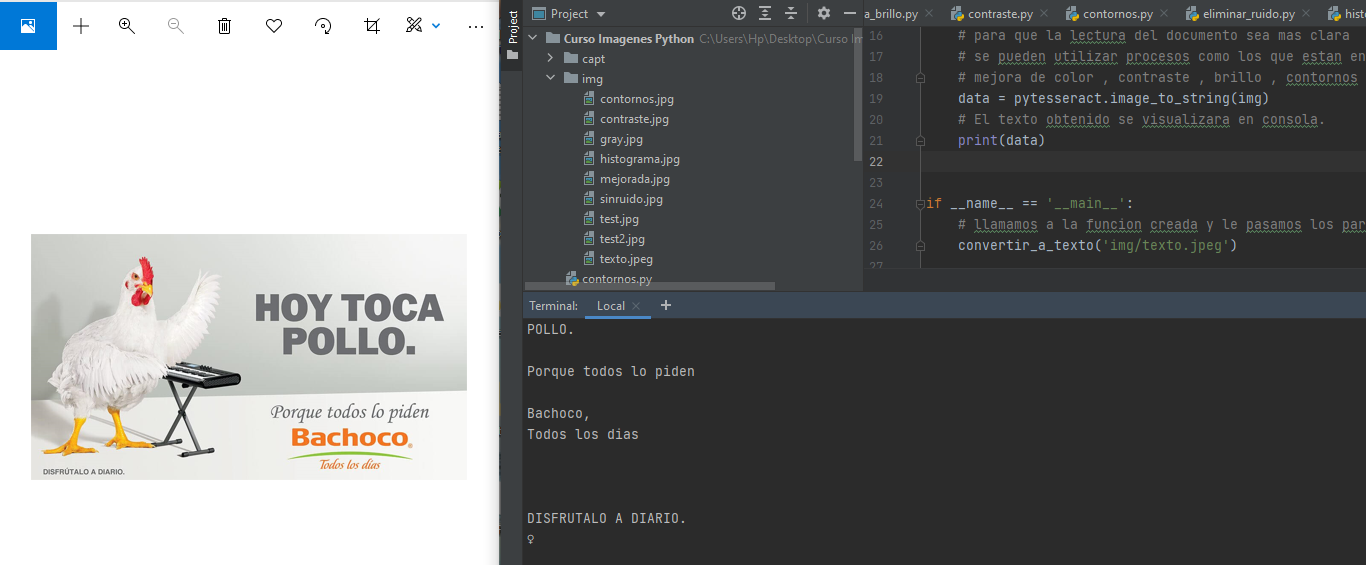Viewport: 1366px width, 565px height.
Task: Select gray.jpg in project tree
Action: pos(621,139)
